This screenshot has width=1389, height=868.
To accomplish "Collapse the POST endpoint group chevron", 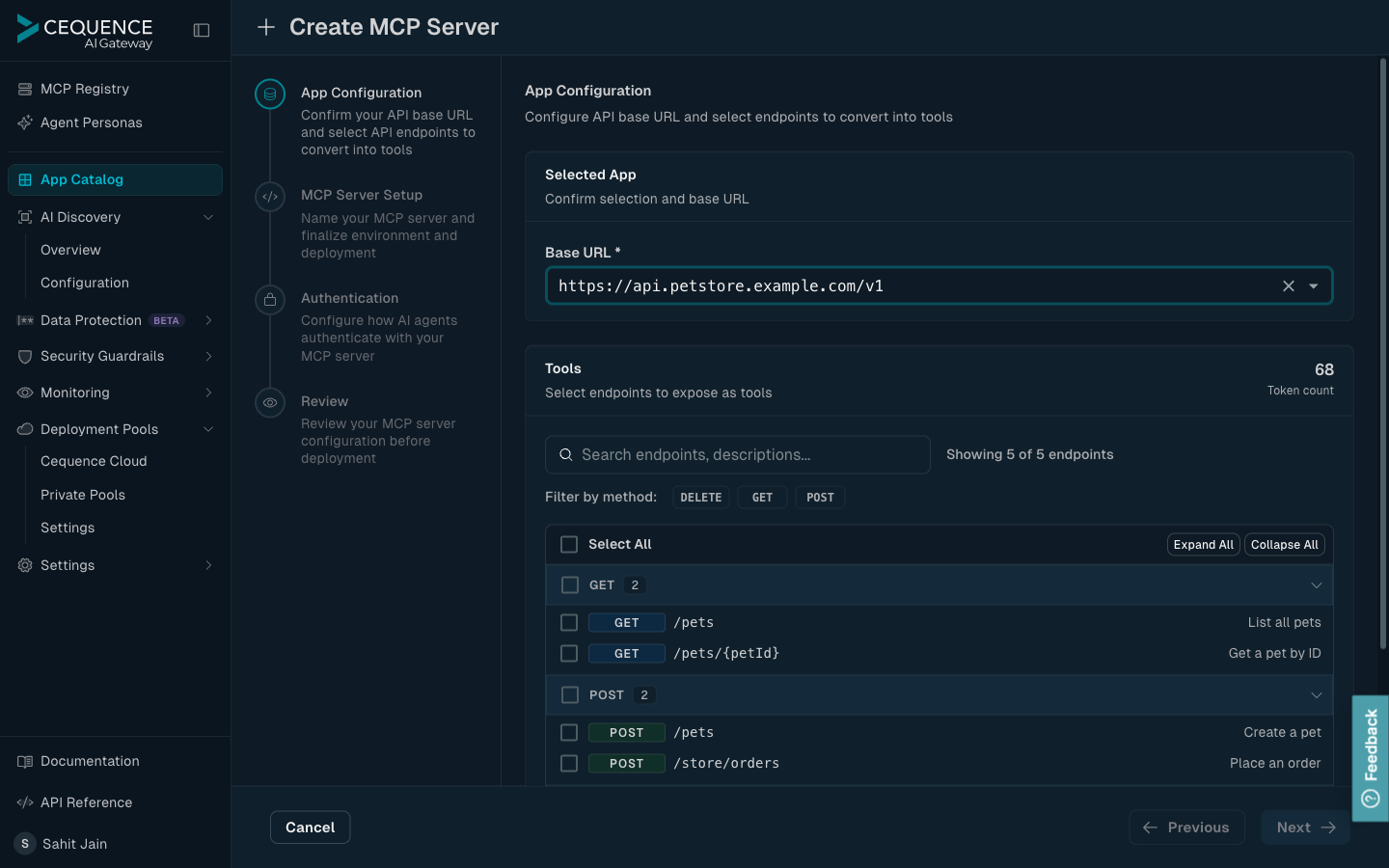I will 1317,695.
